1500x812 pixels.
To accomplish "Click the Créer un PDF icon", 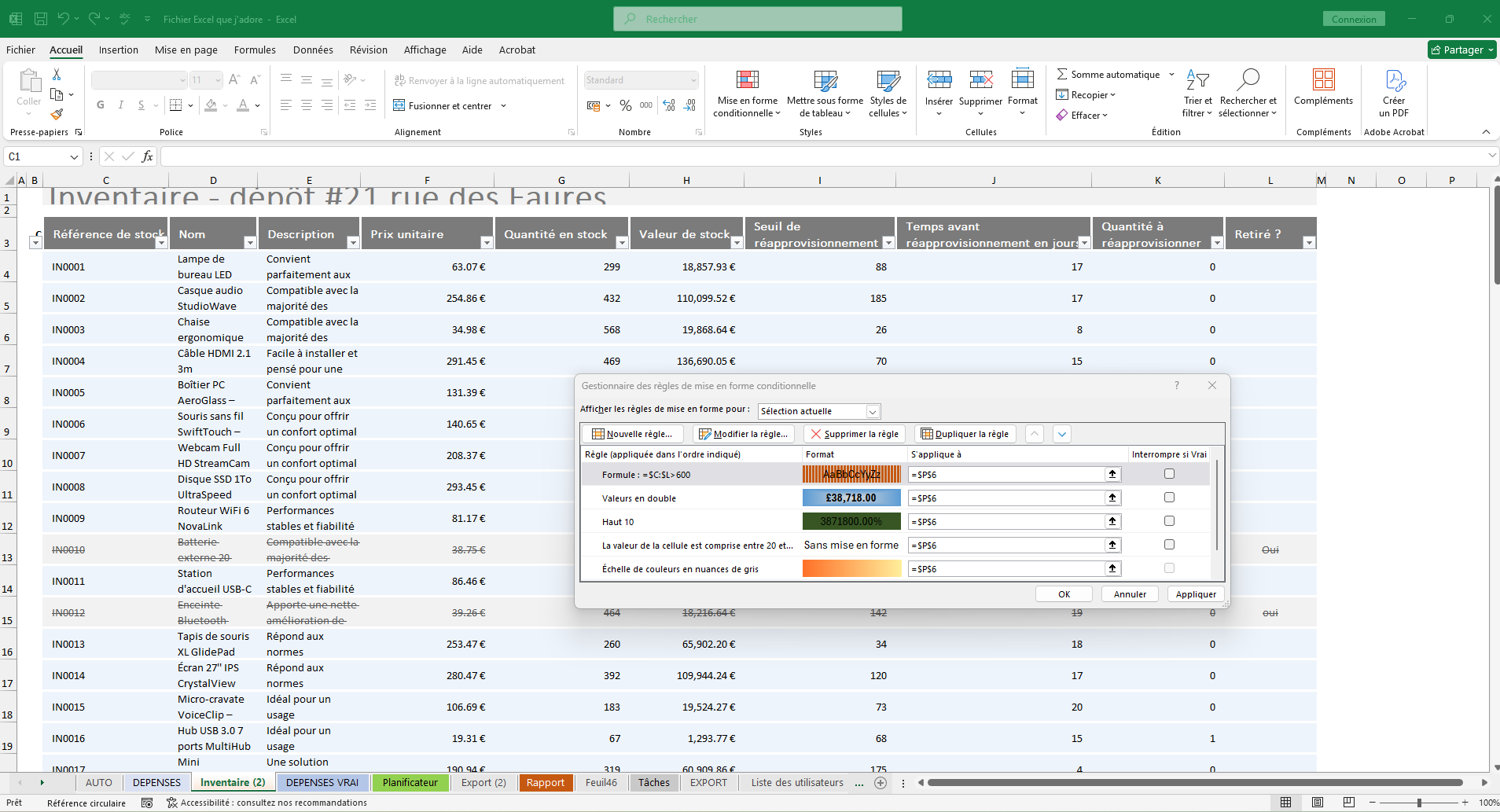I will pos(1393,93).
